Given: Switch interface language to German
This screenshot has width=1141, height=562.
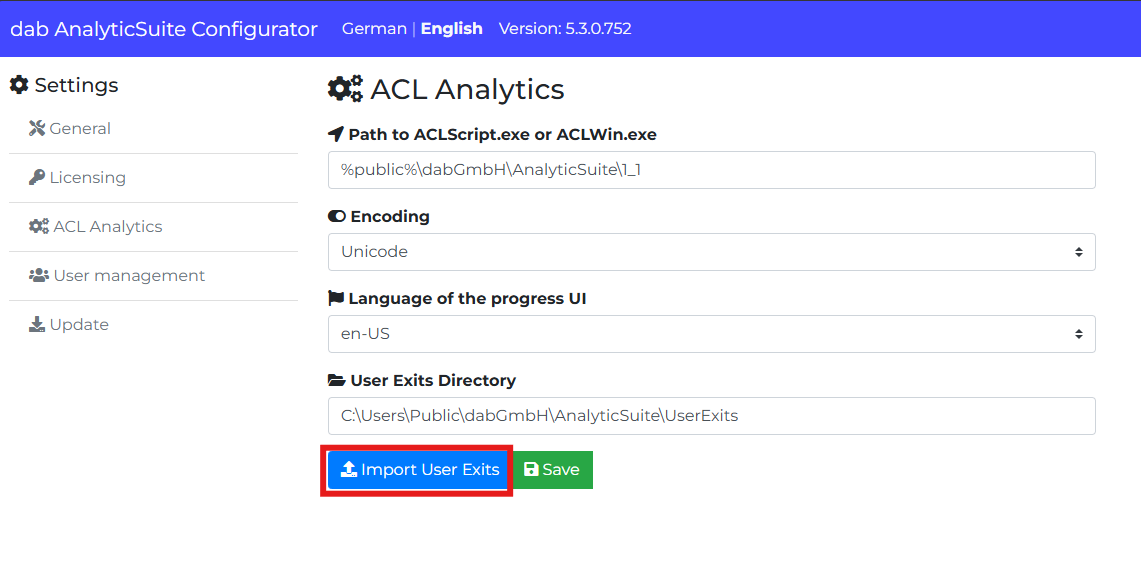Looking at the screenshot, I should coord(374,29).
